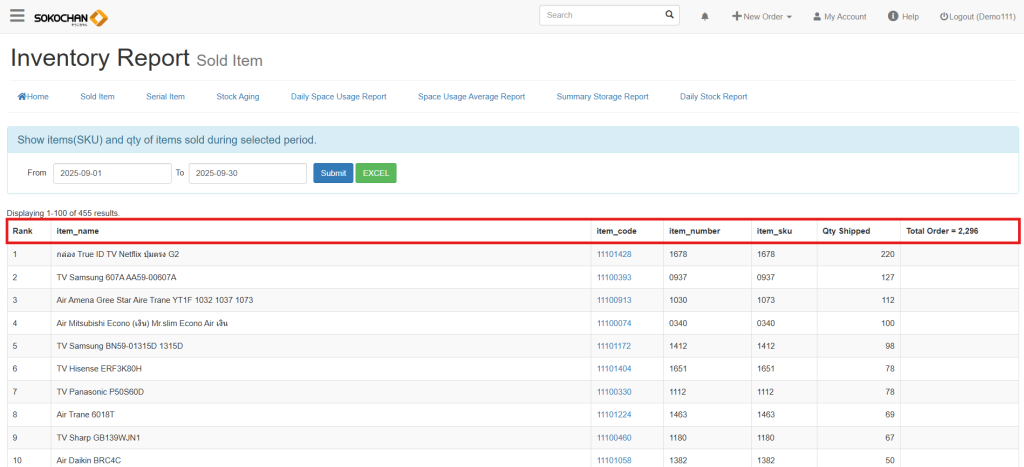This screenshot has height=467, width=1024.
Task: Go to Home tab
Action: tap(33, 97)
